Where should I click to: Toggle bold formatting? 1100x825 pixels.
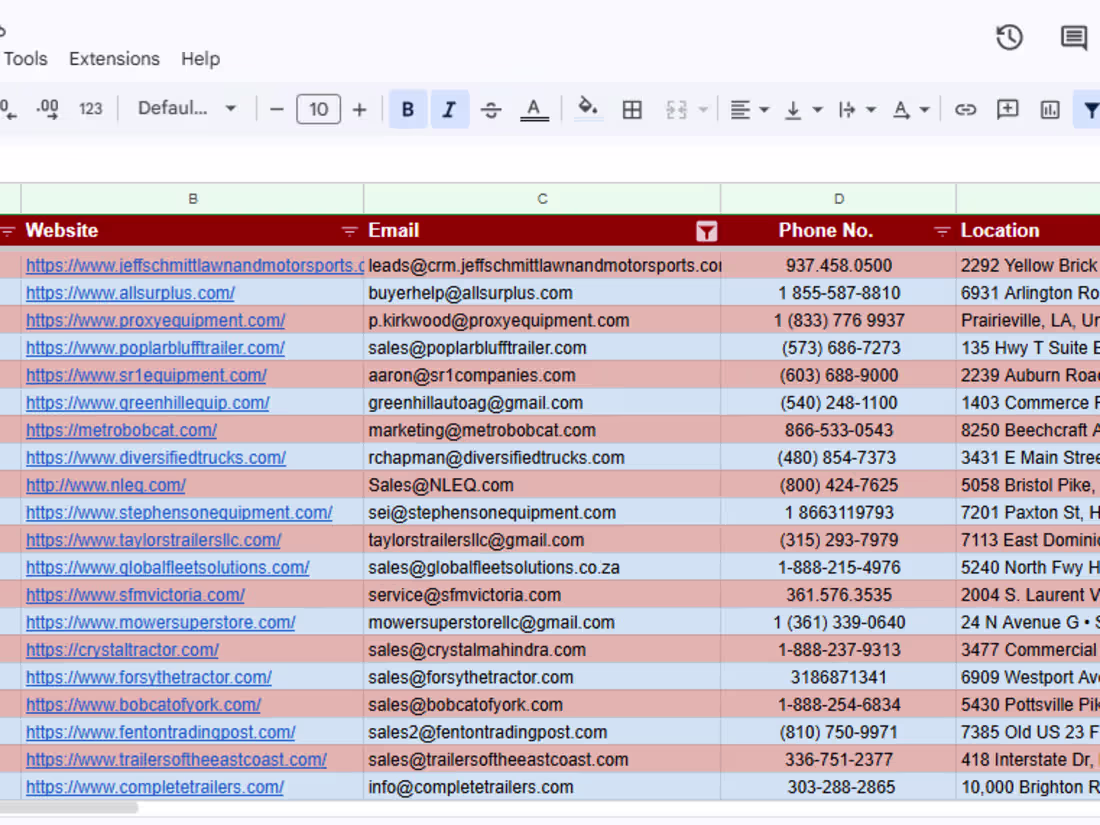pos(408,109)
